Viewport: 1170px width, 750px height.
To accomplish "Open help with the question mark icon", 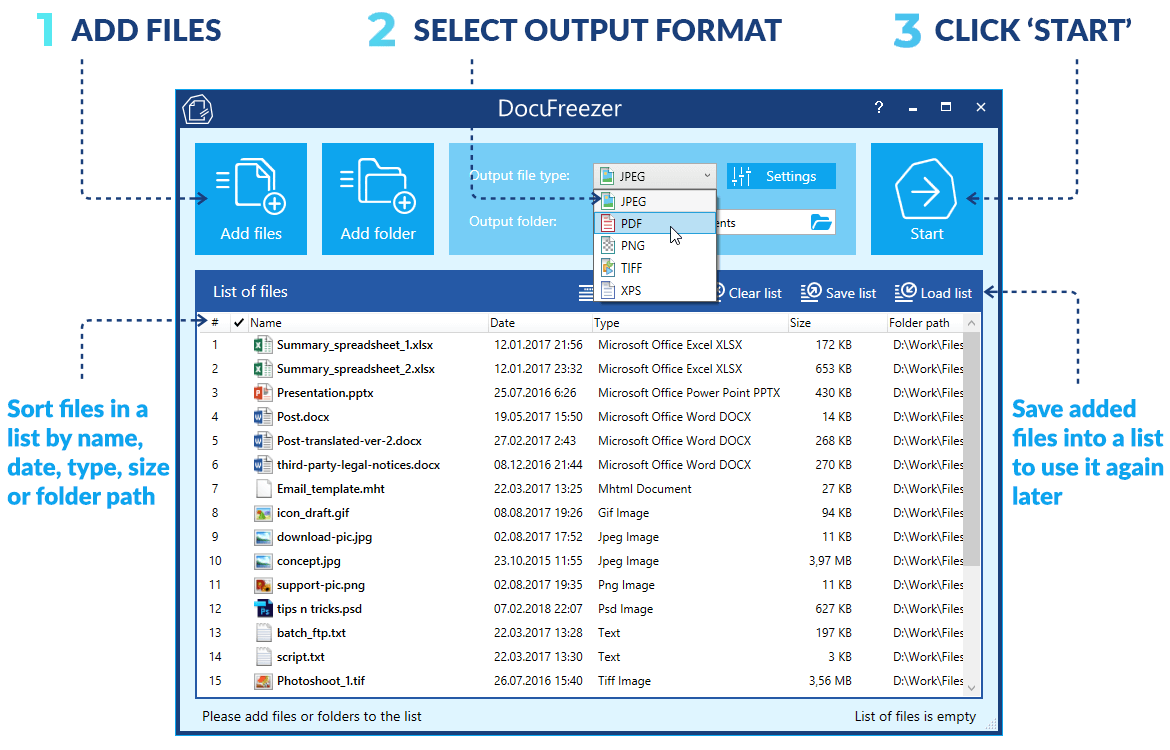I will click(x=879, y=107).
